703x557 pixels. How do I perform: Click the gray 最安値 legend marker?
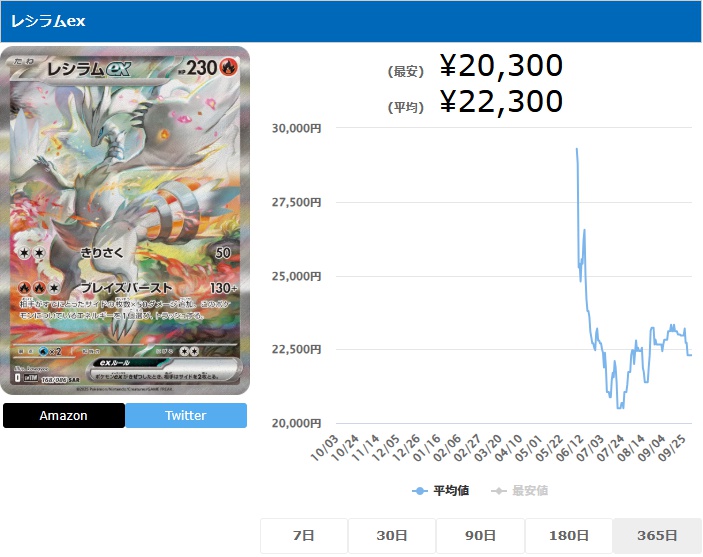(x=499, y=491)
